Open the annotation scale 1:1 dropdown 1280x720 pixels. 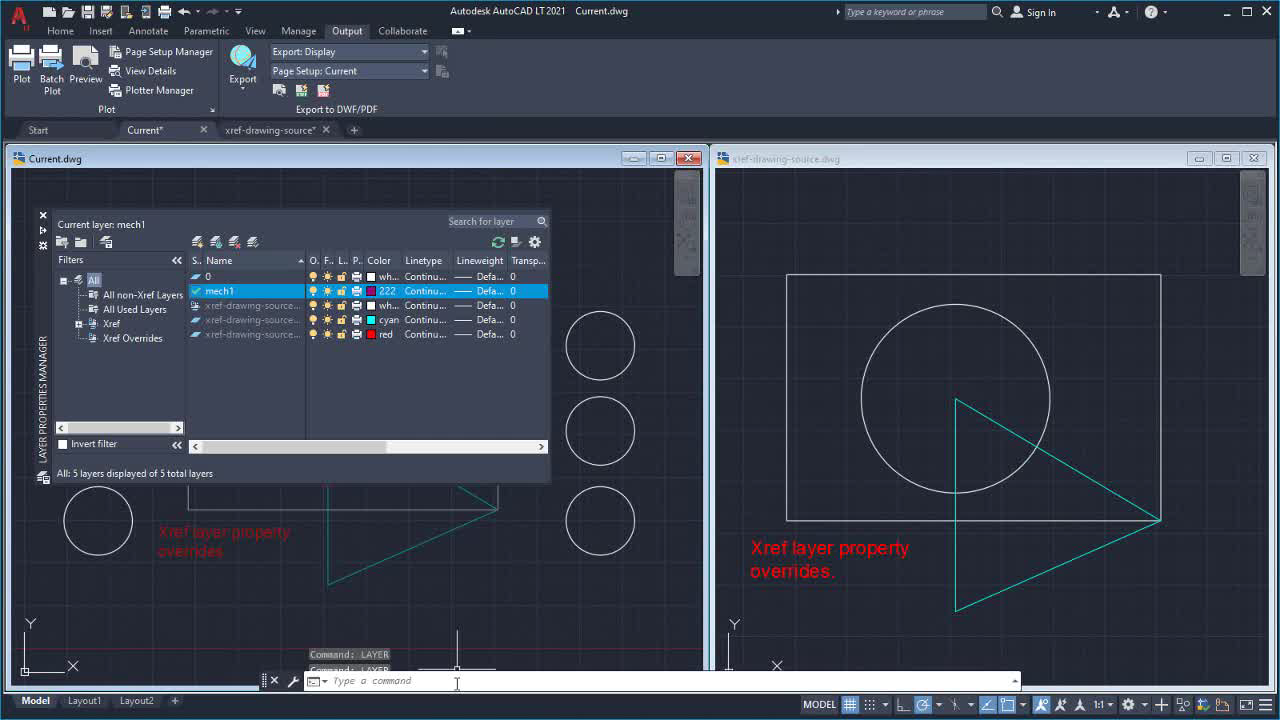(x=1102, y=705)
